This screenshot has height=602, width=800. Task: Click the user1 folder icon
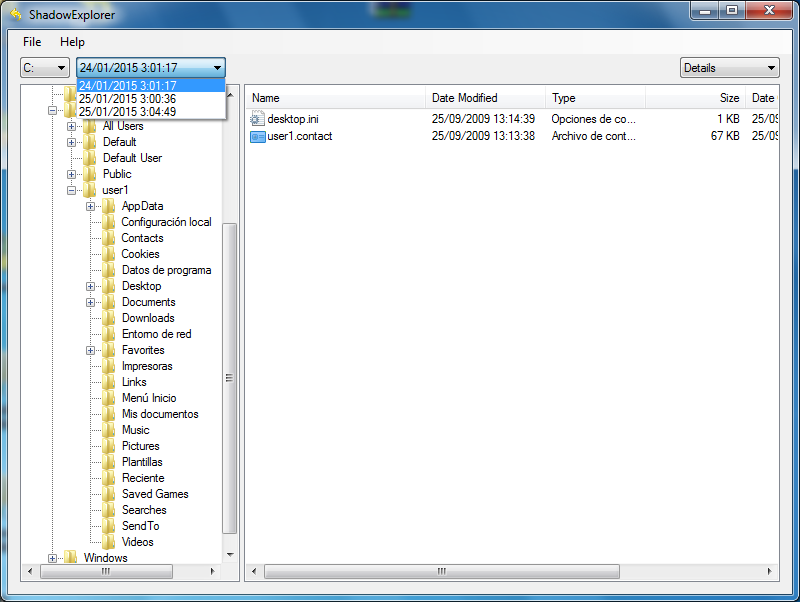pyautogui.click(x=90, y=190)
